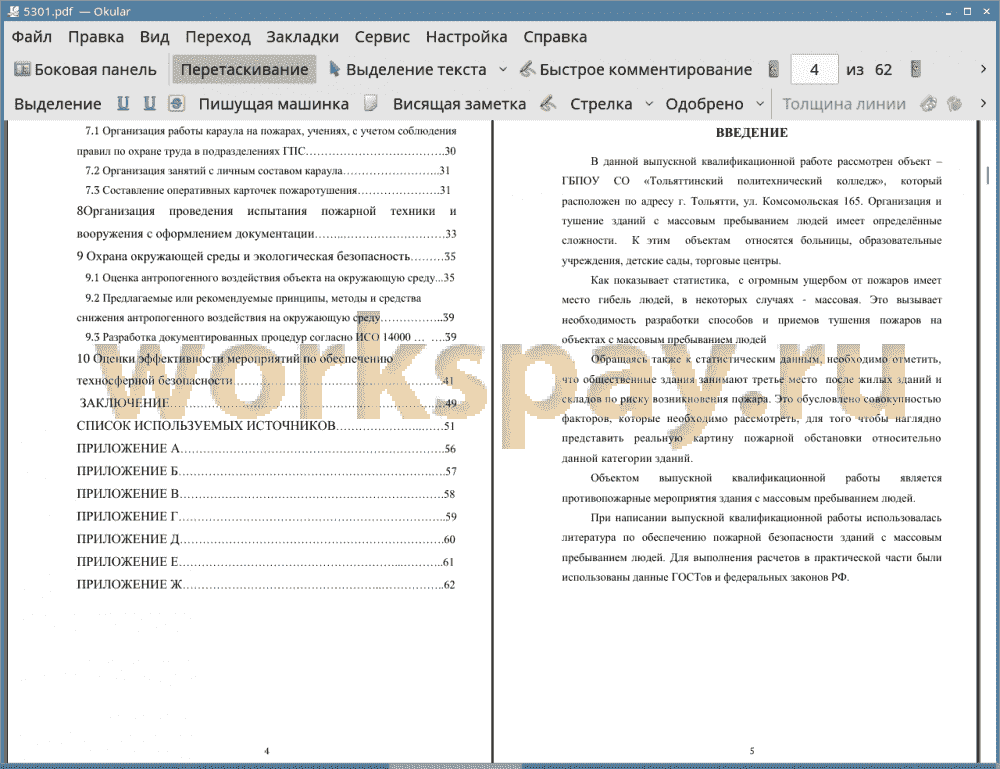Activate the Выделение текста selection tool

[x=408, y=70]
